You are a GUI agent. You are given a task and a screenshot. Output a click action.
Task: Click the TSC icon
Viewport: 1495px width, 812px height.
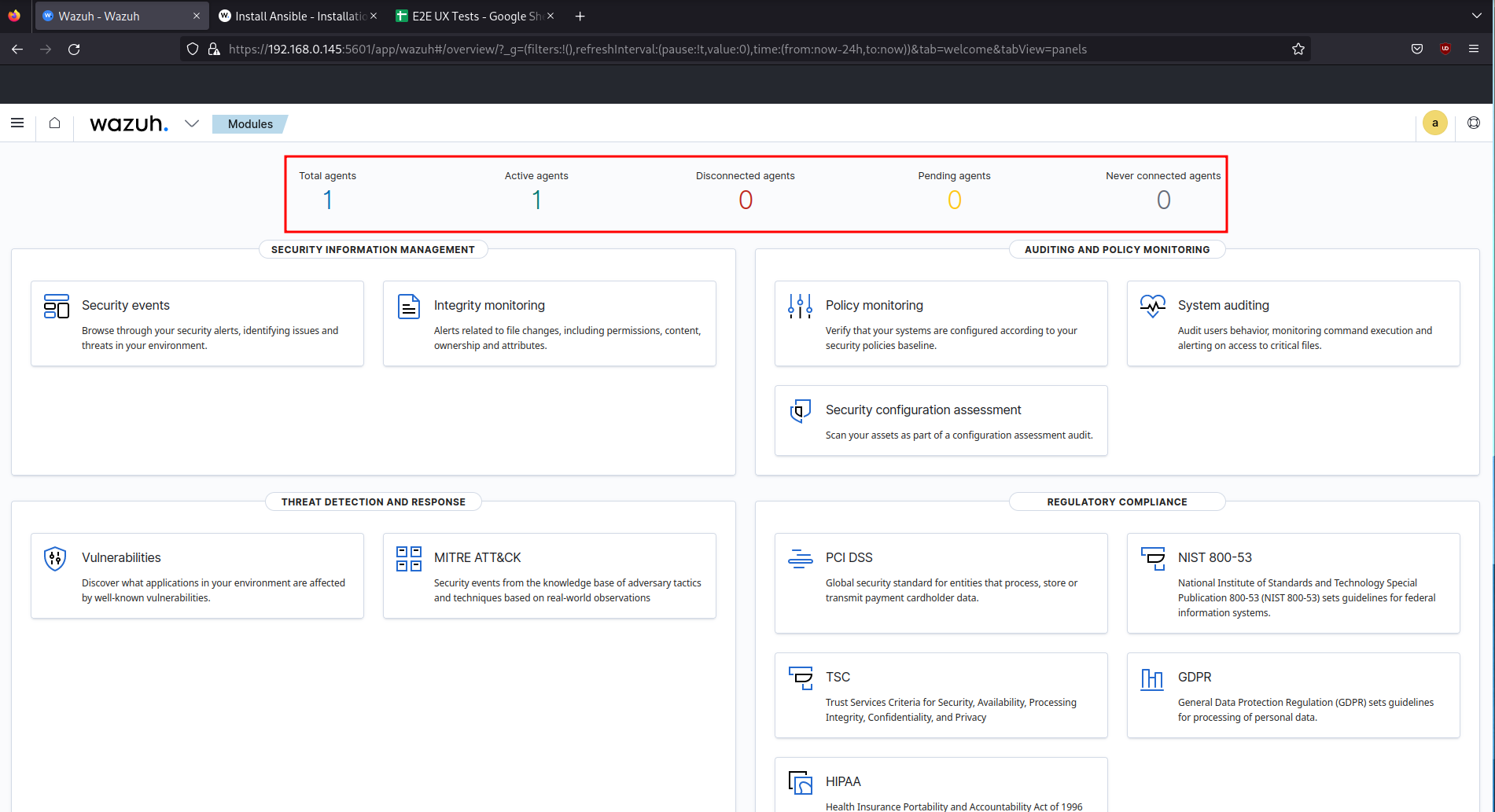[801, 678]
